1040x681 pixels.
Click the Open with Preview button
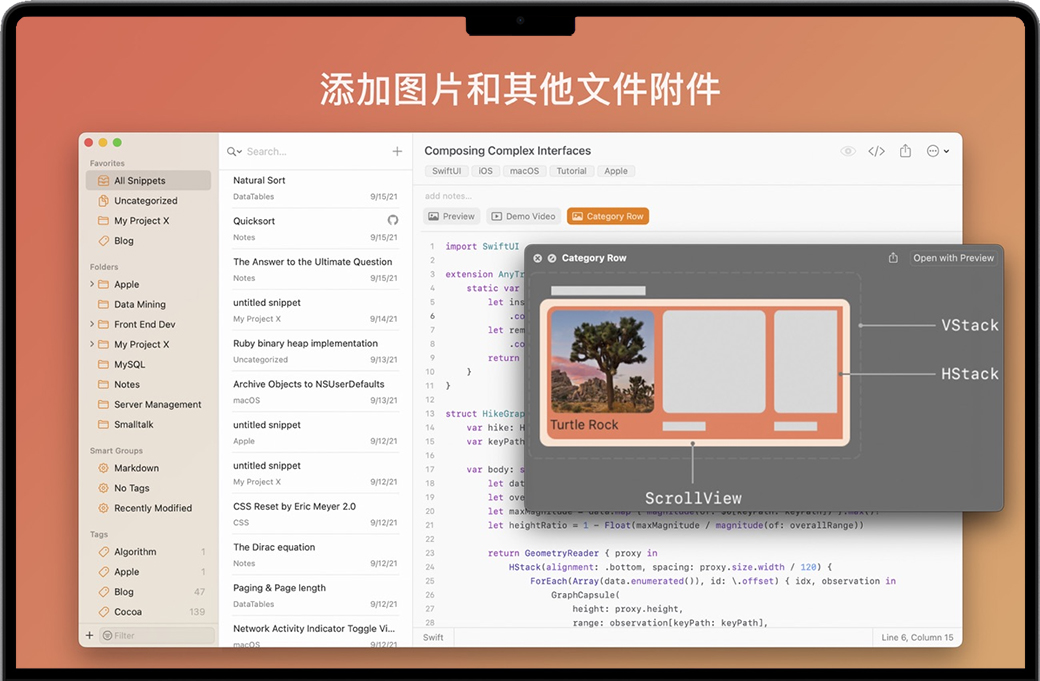coord(953,258)
